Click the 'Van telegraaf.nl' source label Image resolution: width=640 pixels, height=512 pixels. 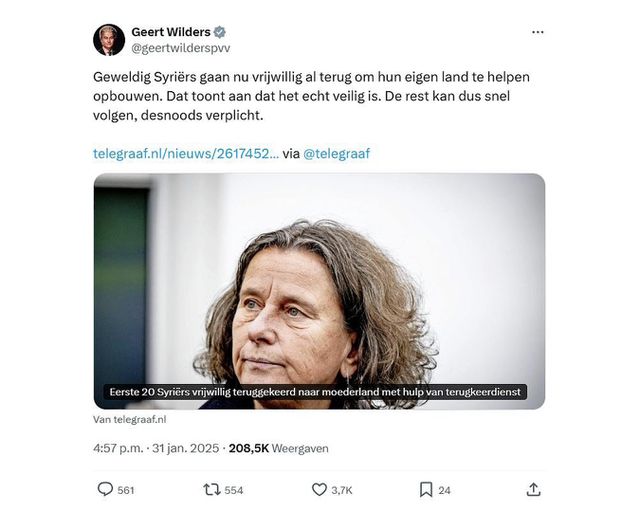pyautogui.click(x=129, y=419)
